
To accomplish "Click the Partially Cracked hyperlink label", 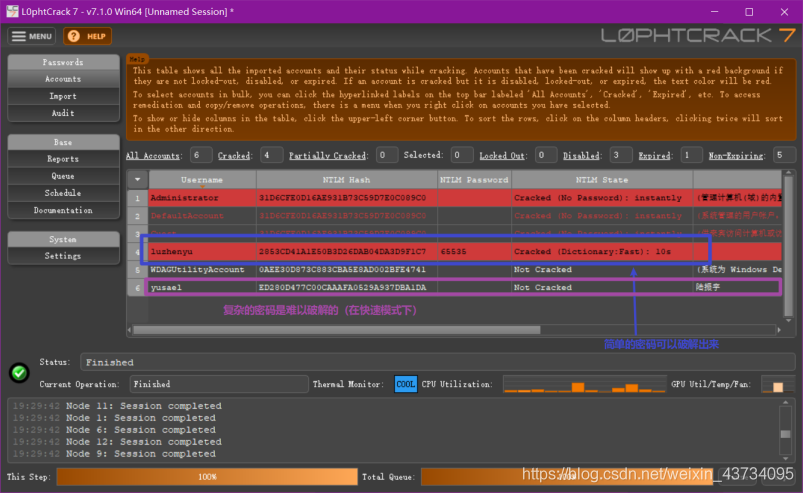I will 327,155.
